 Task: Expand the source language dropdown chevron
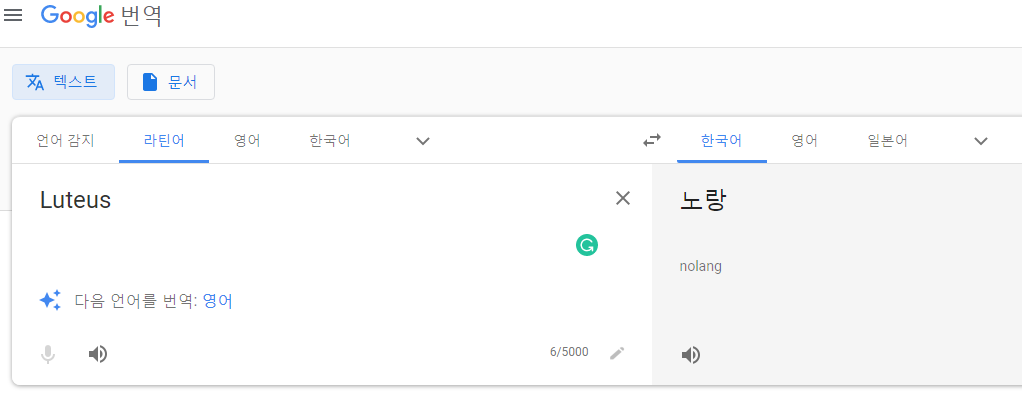pos(423,141)
